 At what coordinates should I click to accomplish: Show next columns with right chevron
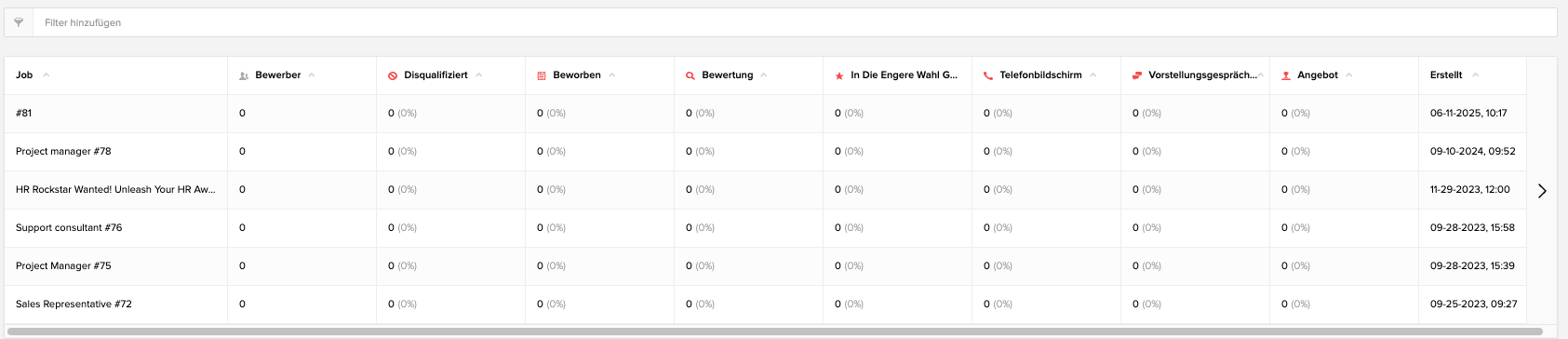[1542, 190]
